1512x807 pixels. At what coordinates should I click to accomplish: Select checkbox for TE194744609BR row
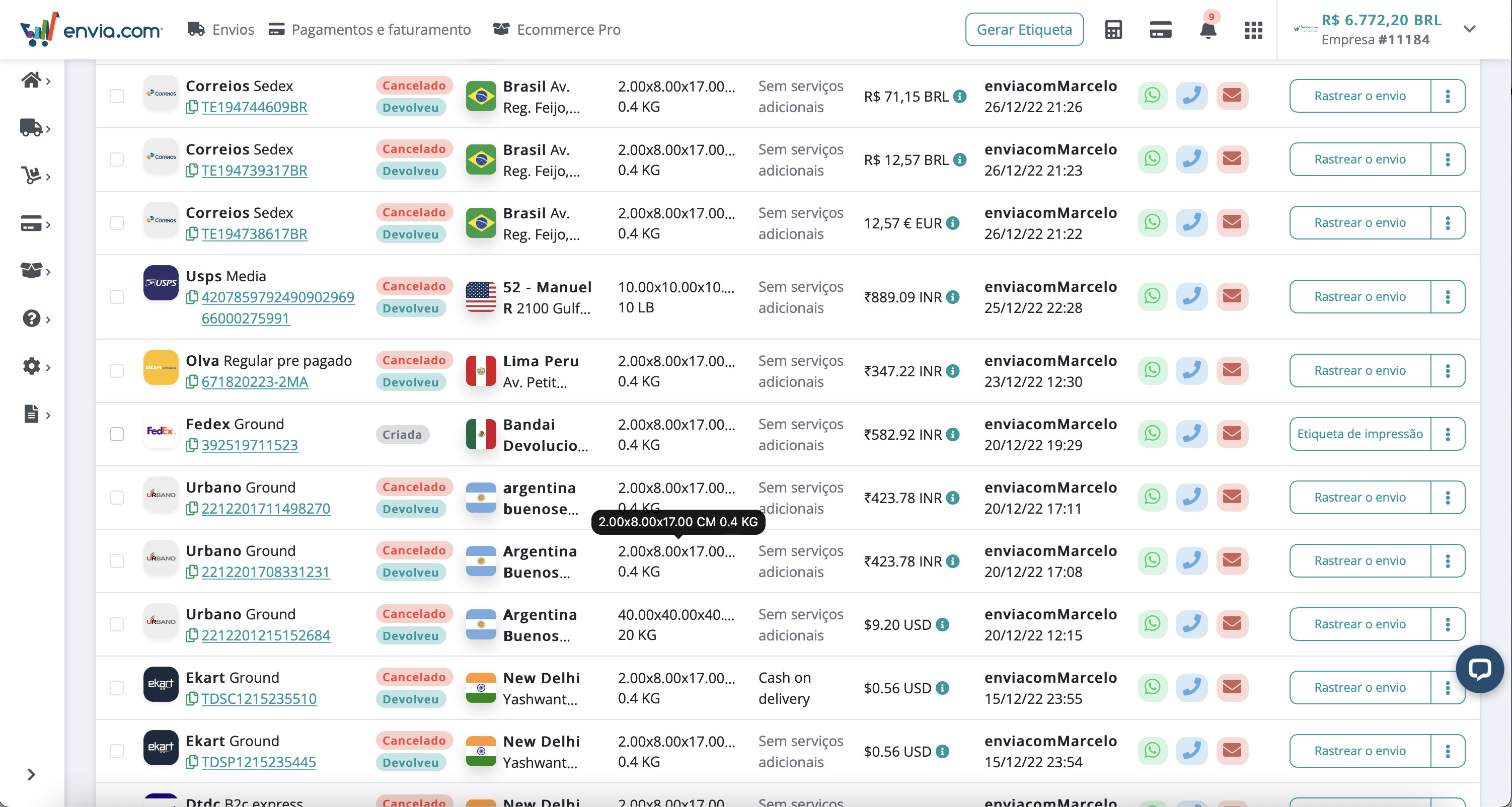tap(117, 96)
